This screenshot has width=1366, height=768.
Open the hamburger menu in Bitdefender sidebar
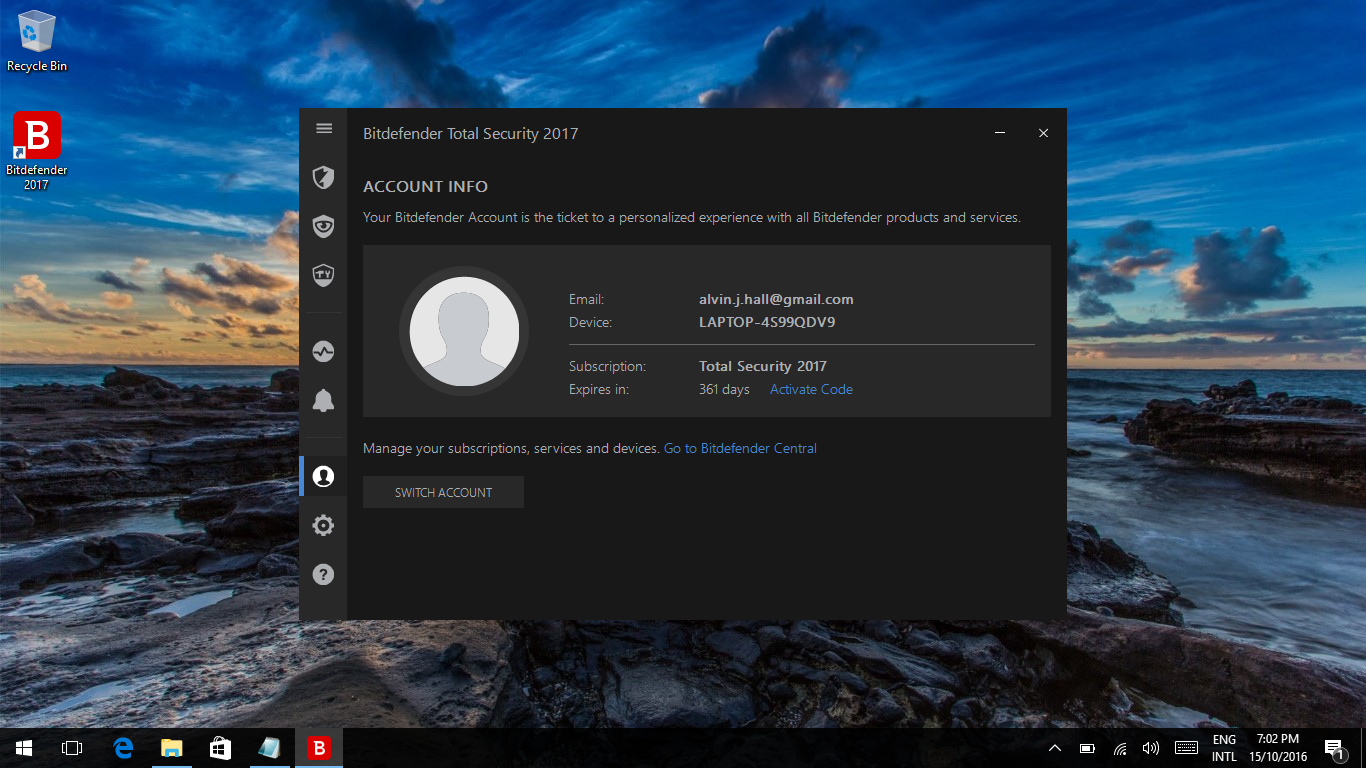pos(323,128)
